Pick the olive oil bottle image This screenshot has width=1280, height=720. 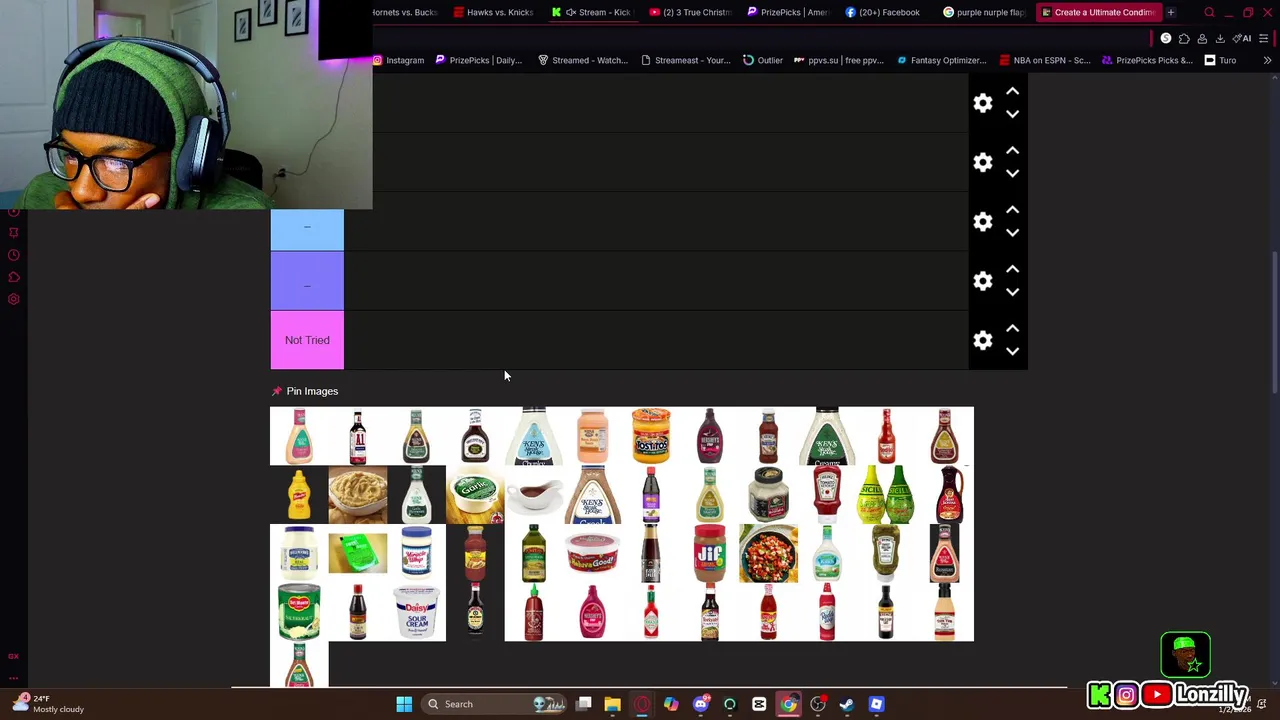click(x=534, y=553)
